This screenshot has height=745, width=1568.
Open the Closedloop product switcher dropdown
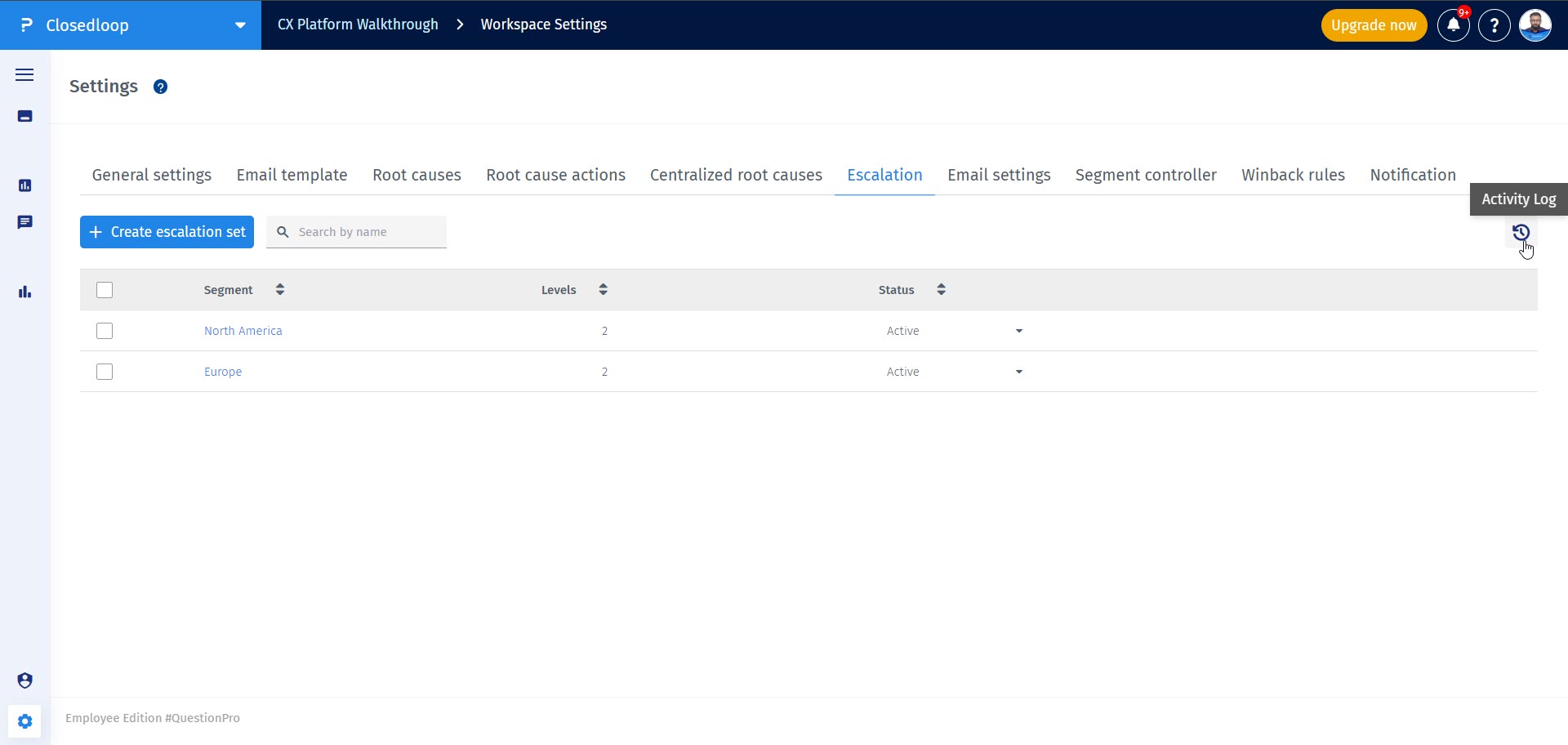tap(239, 25)
